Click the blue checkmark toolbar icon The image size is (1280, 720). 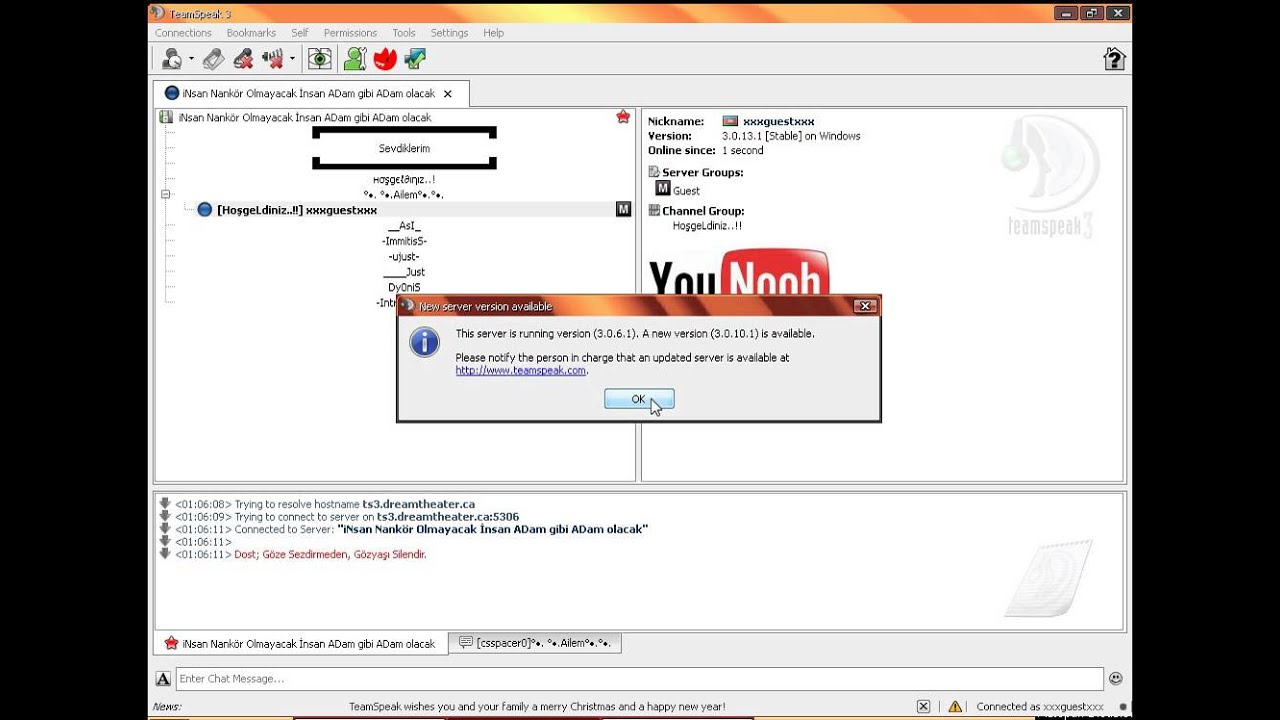pyautogui.click(x=415, y=59)
